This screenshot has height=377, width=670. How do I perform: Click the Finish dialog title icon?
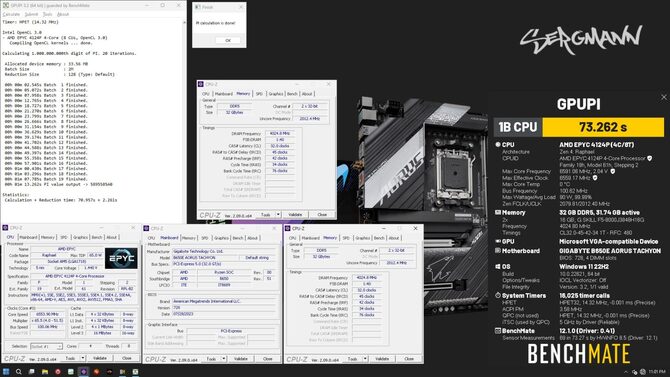[197, 7]
